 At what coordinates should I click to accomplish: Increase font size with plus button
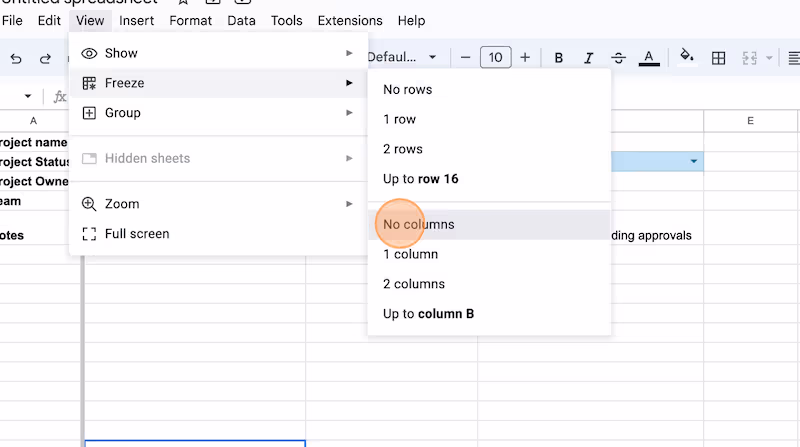[x=524, y=58]
